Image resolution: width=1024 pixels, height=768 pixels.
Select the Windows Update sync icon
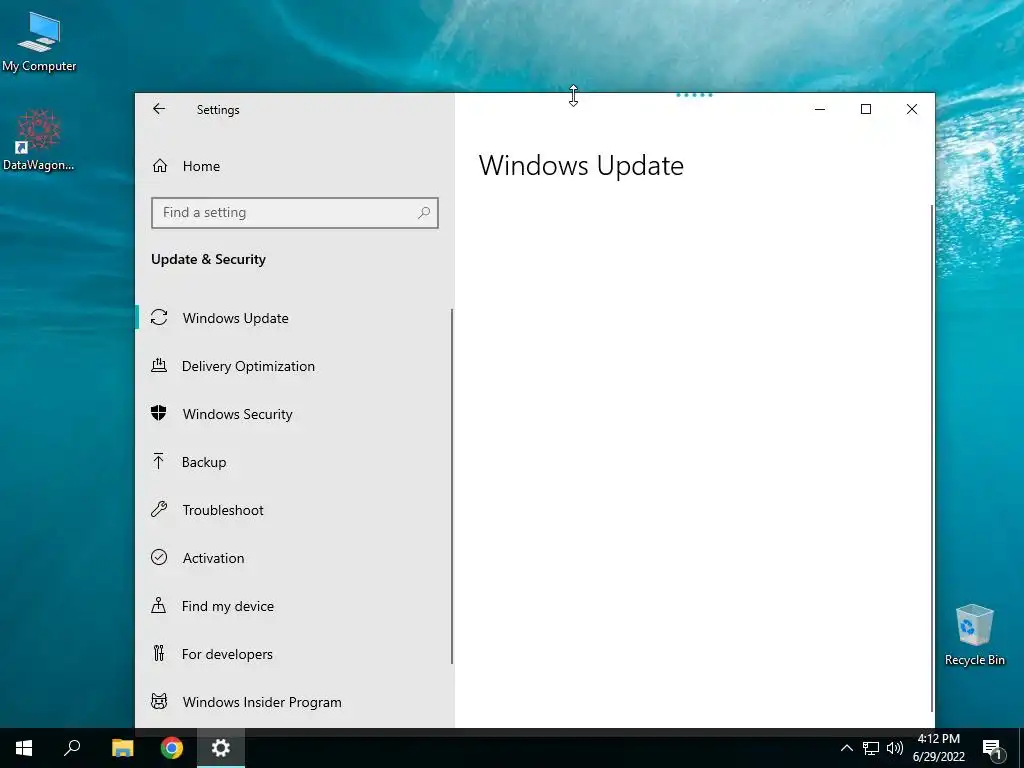159,317
